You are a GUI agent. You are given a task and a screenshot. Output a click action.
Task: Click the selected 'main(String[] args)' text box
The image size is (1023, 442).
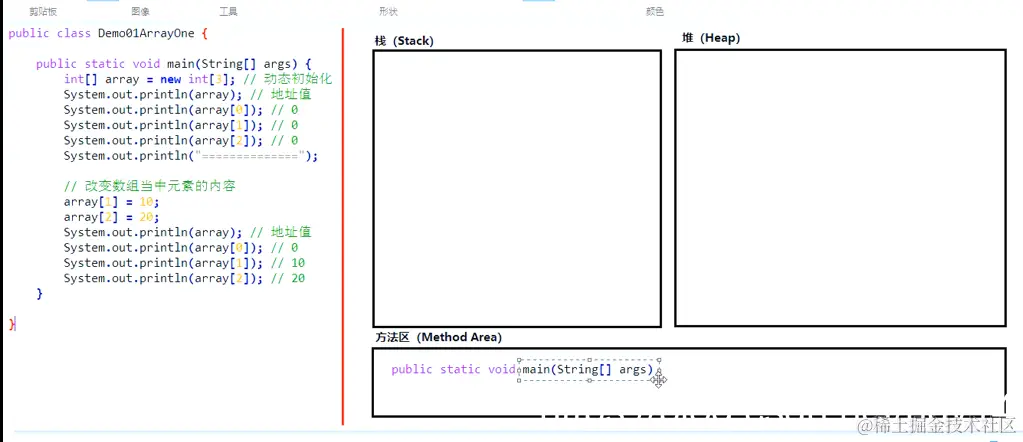[x=588, y=370]
